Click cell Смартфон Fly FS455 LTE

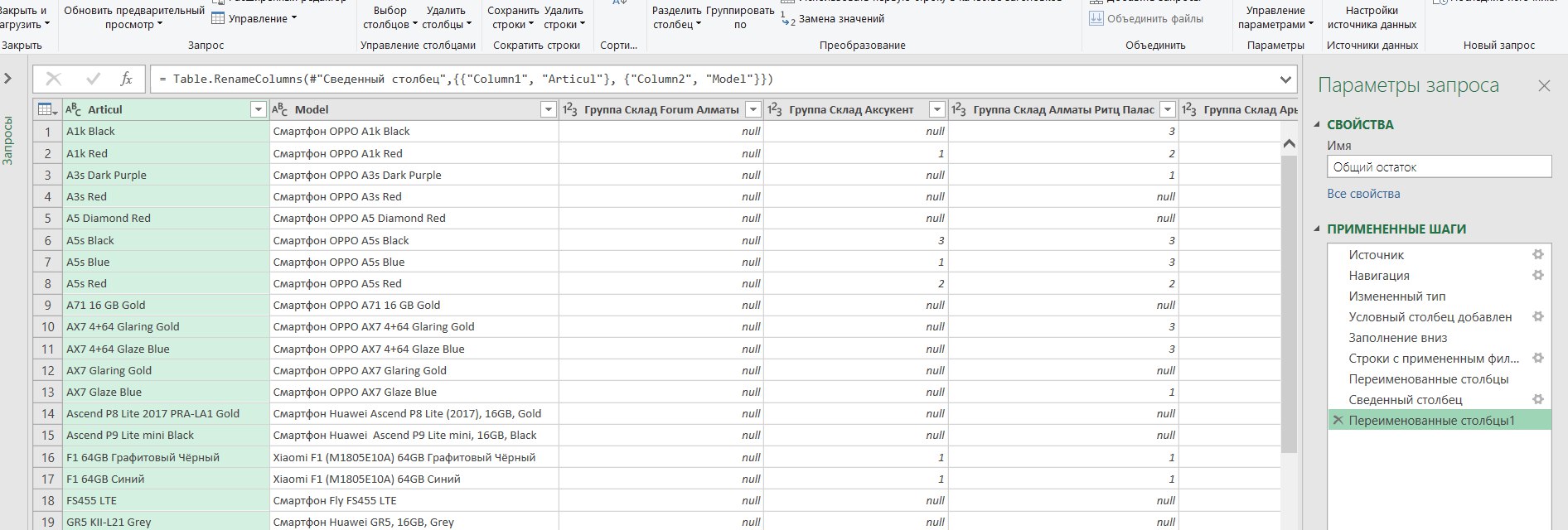point(414,500)
